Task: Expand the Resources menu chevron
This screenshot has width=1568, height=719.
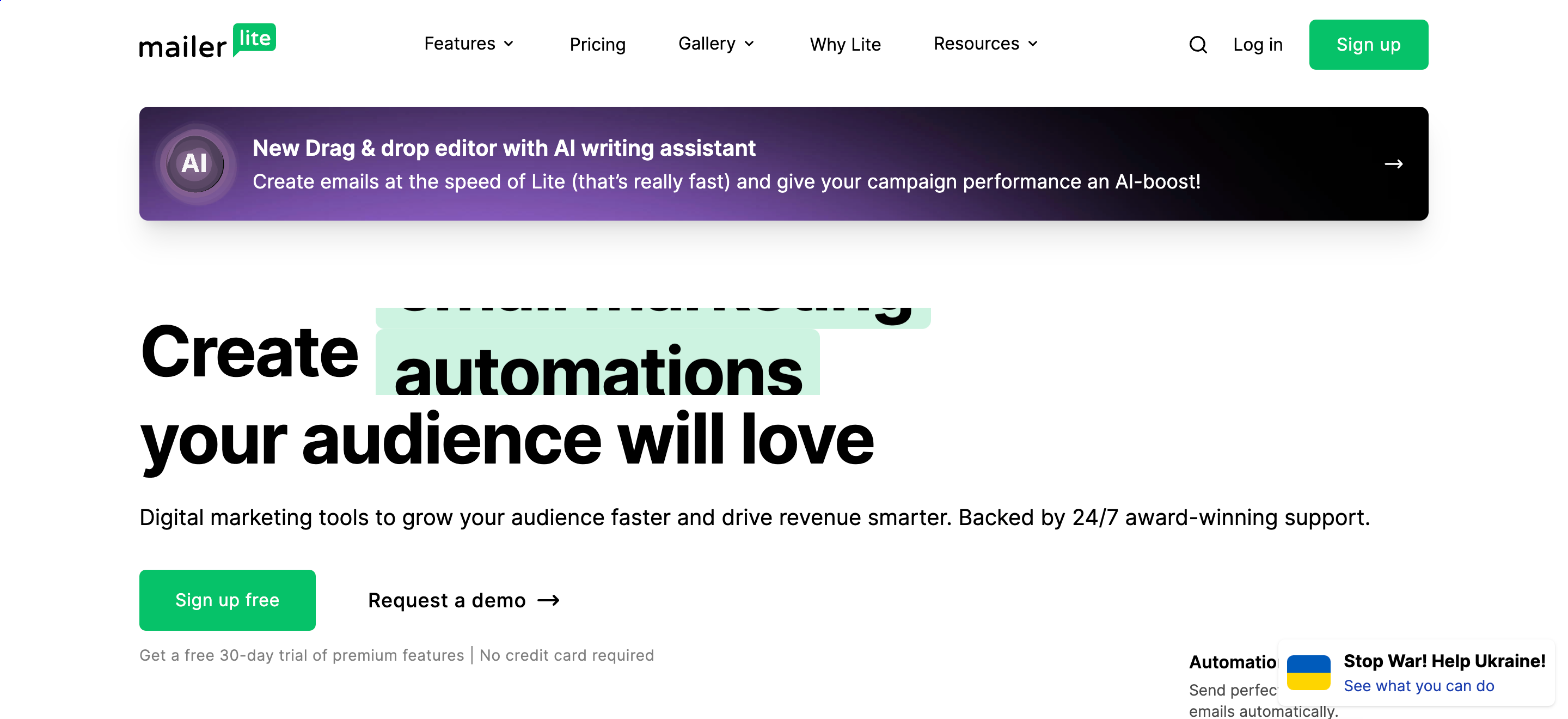Action: pyautogui.click(x=1032, y=44)
